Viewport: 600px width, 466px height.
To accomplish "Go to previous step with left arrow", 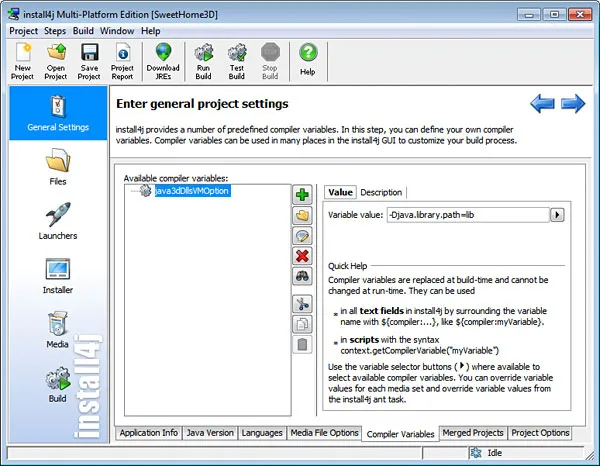I will coord(542,104).
